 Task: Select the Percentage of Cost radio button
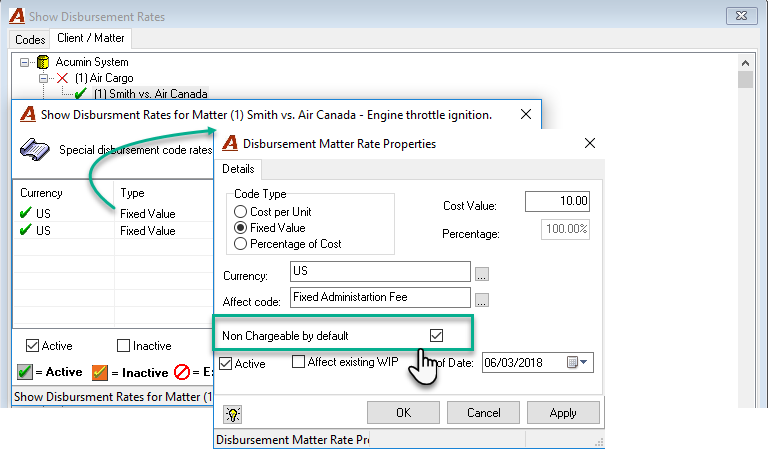[x=240, y=244]
